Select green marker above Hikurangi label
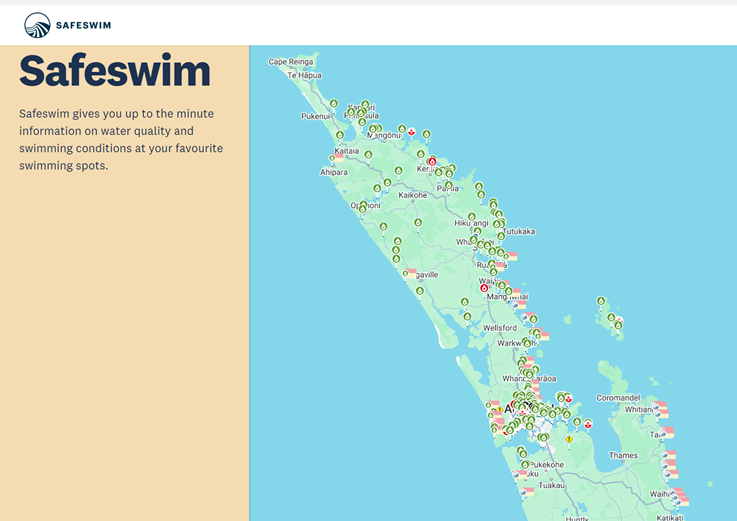The height and width of the screenshot is (521, 737). (471, 217)
